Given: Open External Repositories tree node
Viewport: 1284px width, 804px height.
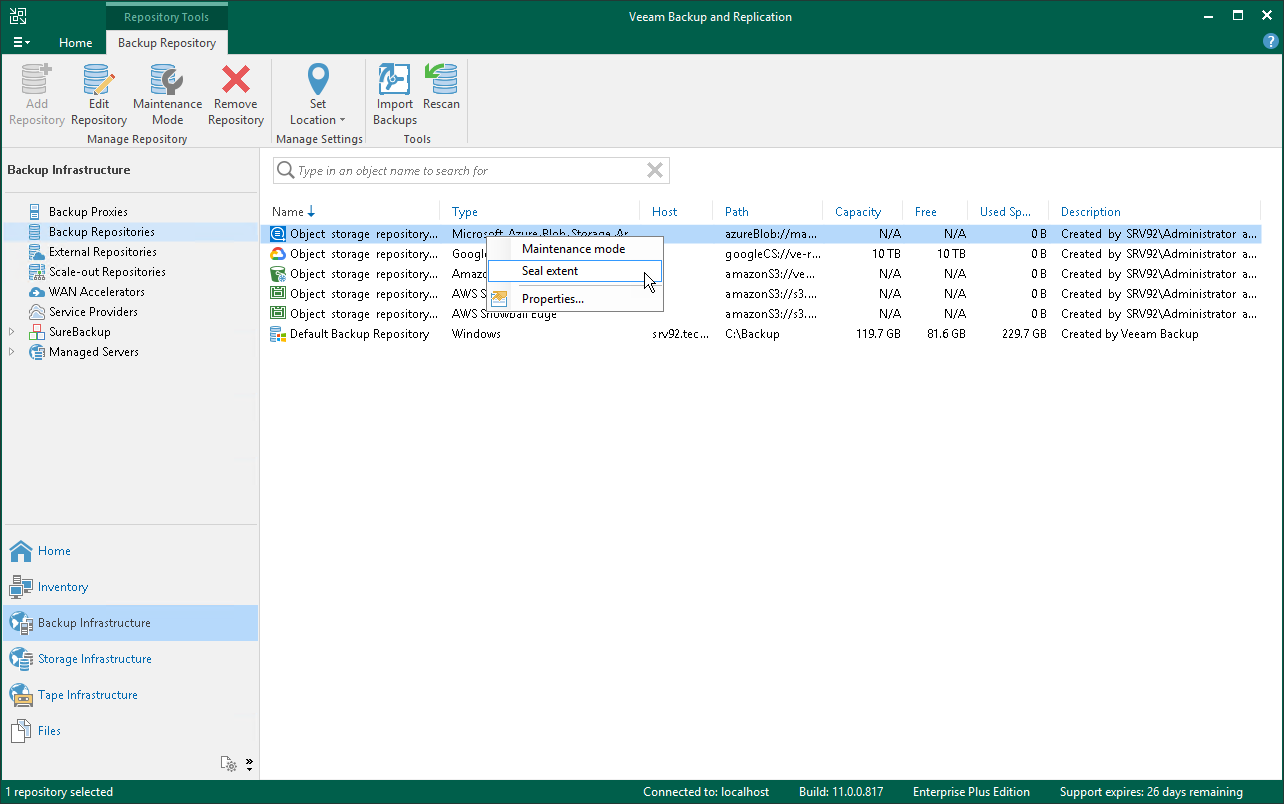Looking at the screenshot, I should 102,252.
